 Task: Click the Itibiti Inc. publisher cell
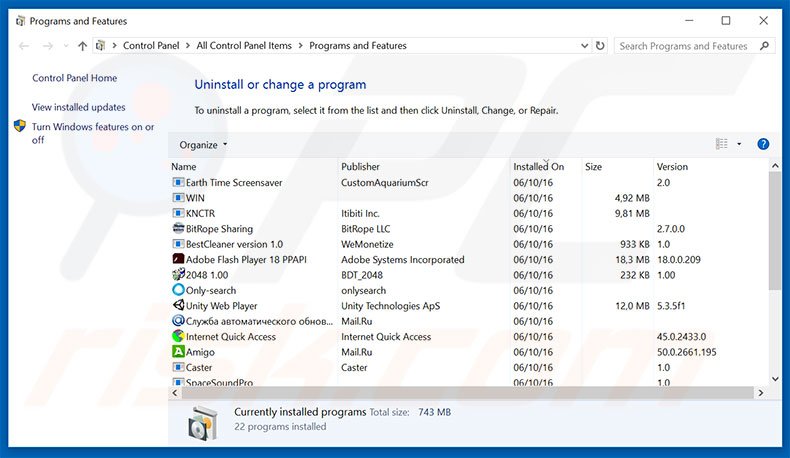[x=360, y=213]
